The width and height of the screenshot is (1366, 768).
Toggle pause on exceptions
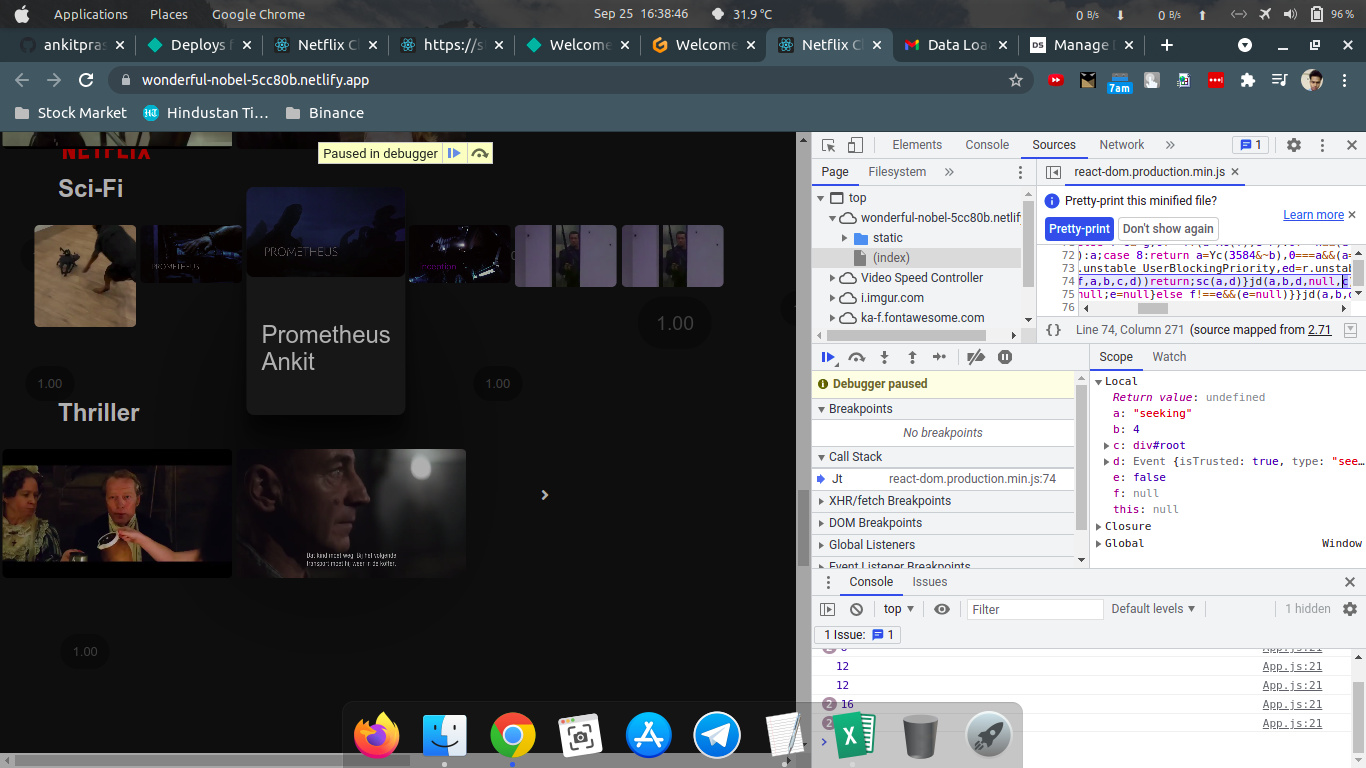[x=1005, y=357]
